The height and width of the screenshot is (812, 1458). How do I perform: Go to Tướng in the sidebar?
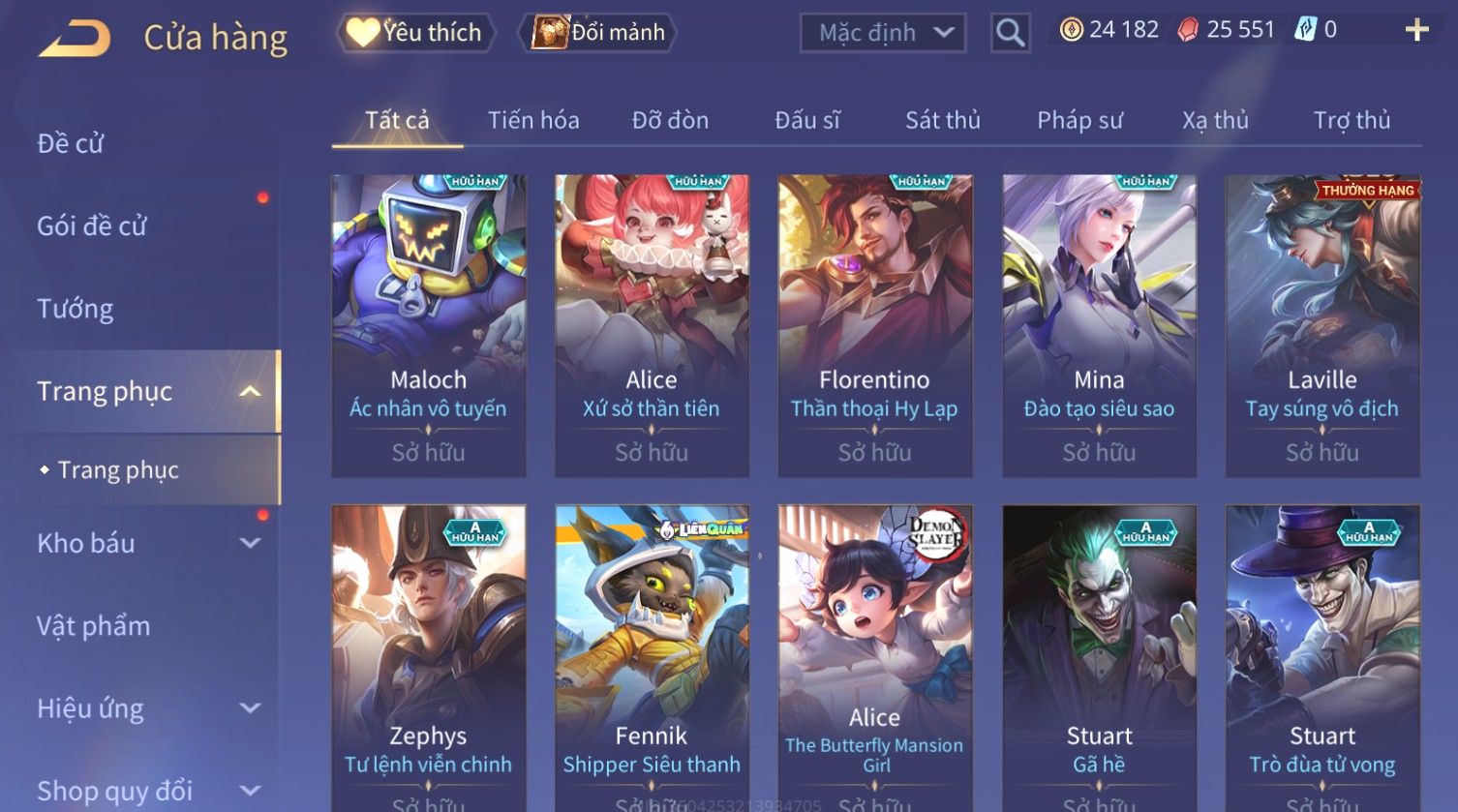coord(76,309)
